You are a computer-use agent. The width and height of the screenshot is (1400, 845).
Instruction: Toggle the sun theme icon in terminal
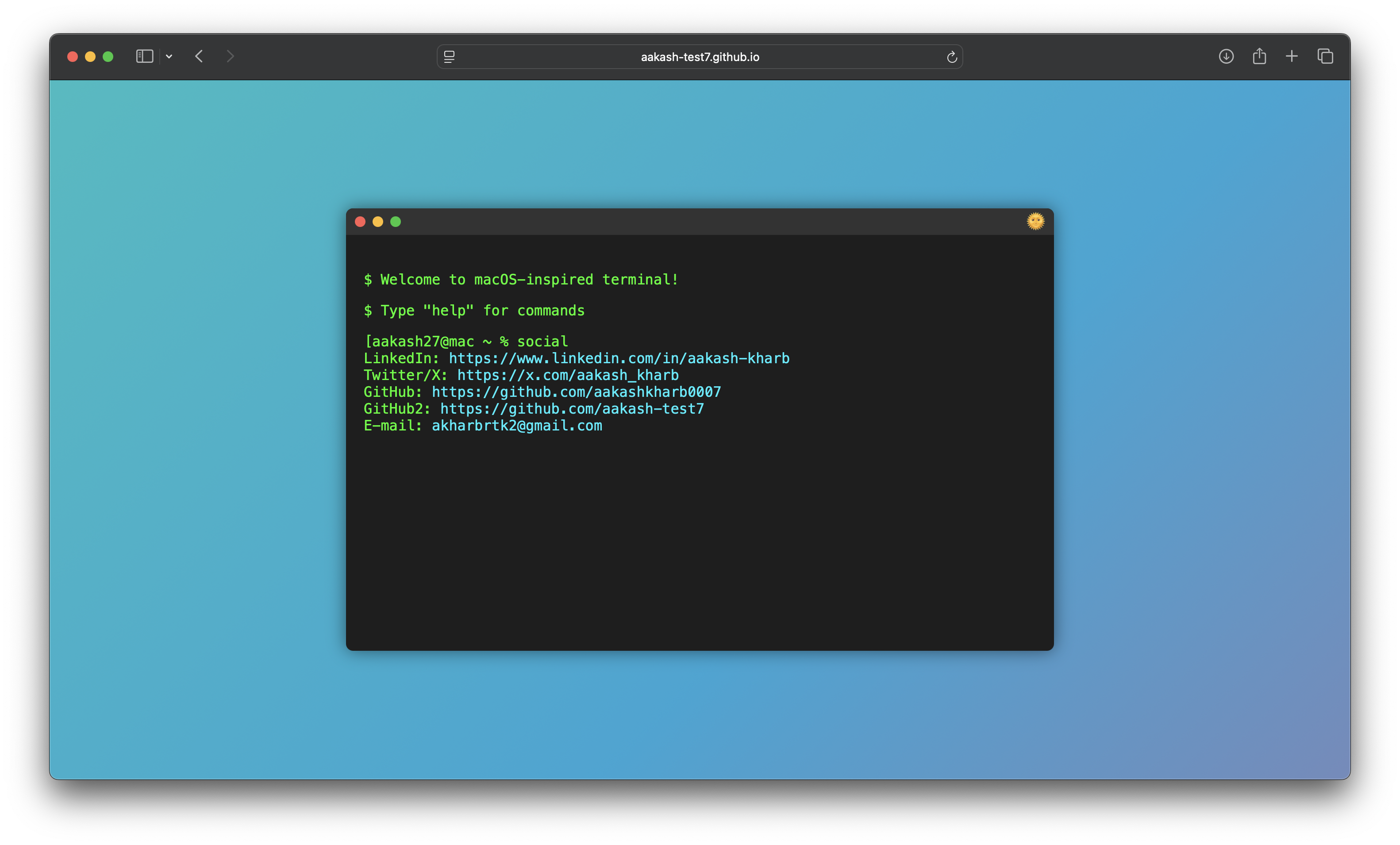(x=1035, y=221)
